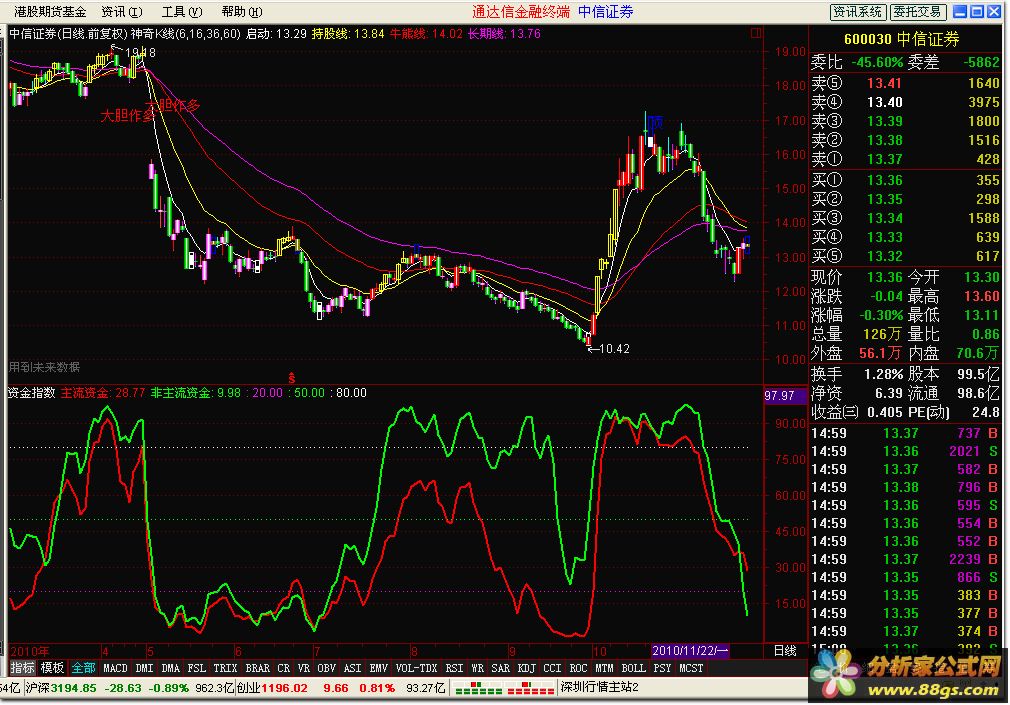Select the CCI indicator
1010x705 pixels.
[x=552, y=668]
